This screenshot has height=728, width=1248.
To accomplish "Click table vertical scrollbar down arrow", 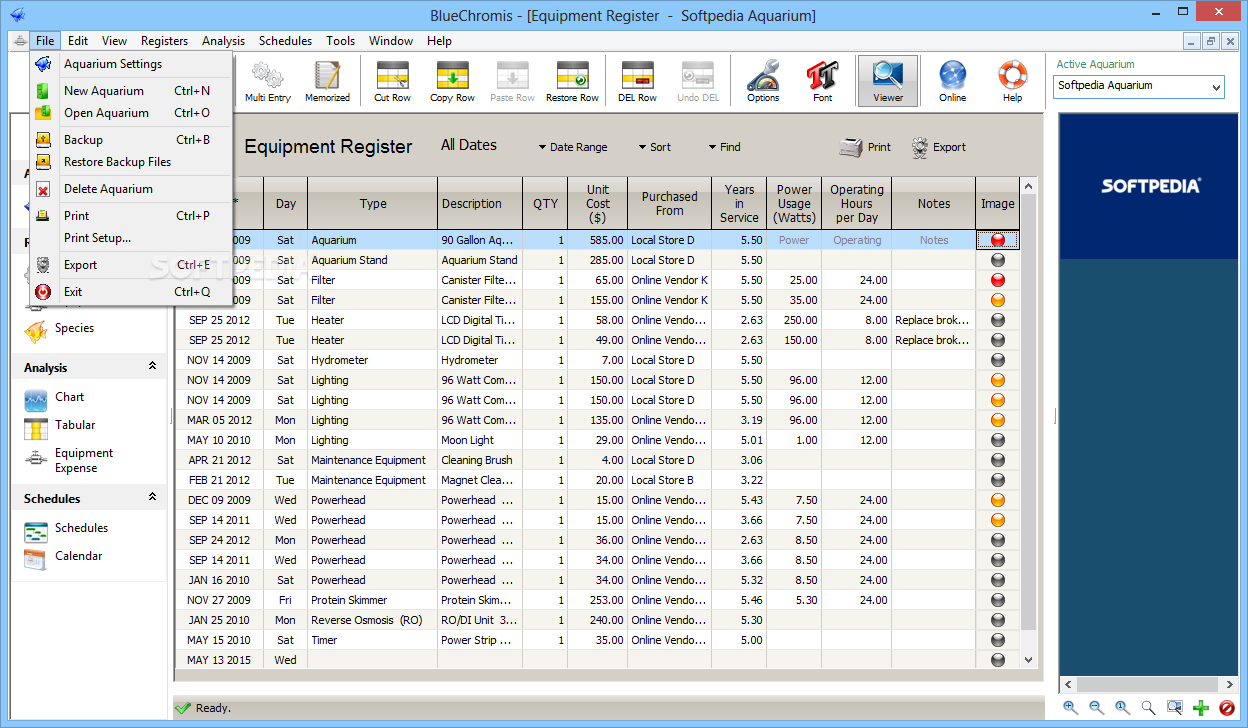I will point(1029,660).
